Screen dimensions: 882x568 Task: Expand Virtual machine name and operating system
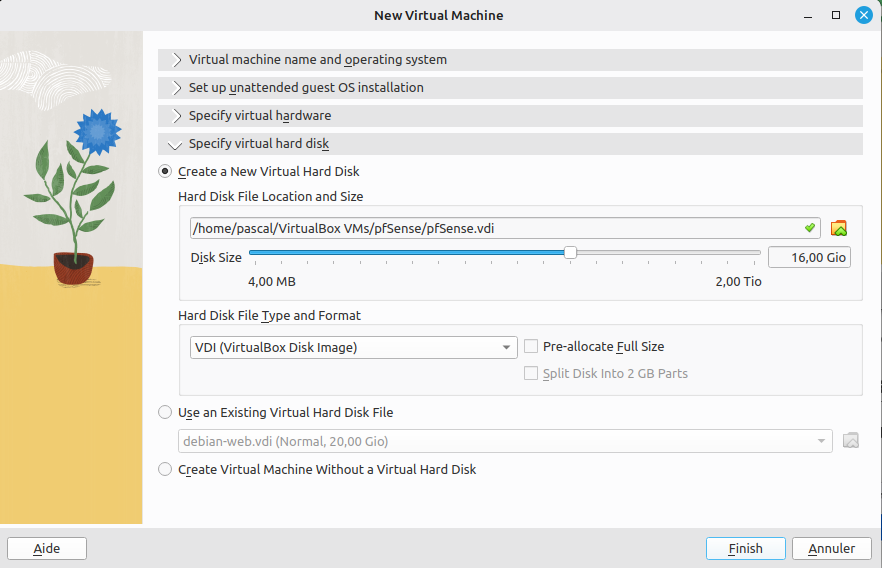tap(510, 60)
